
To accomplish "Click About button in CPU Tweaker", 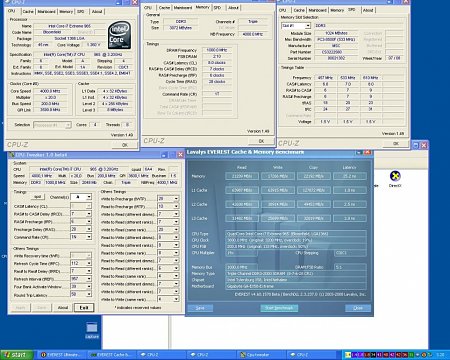I will tap(63, 307).
